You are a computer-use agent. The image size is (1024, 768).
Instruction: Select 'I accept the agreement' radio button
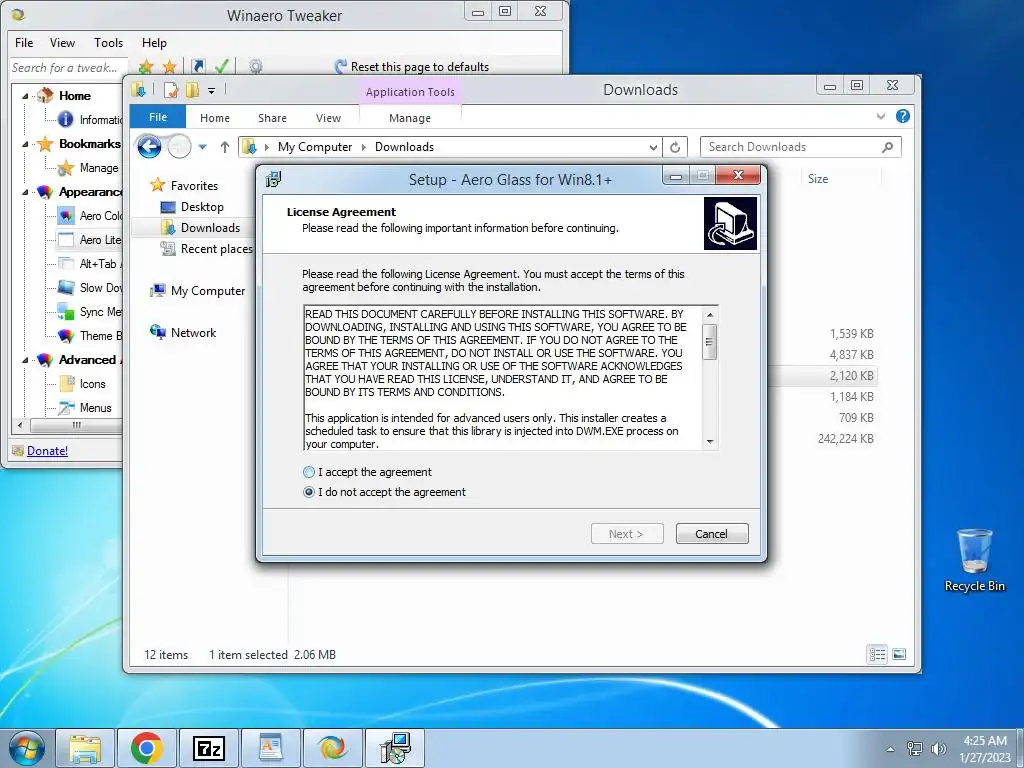309,472
